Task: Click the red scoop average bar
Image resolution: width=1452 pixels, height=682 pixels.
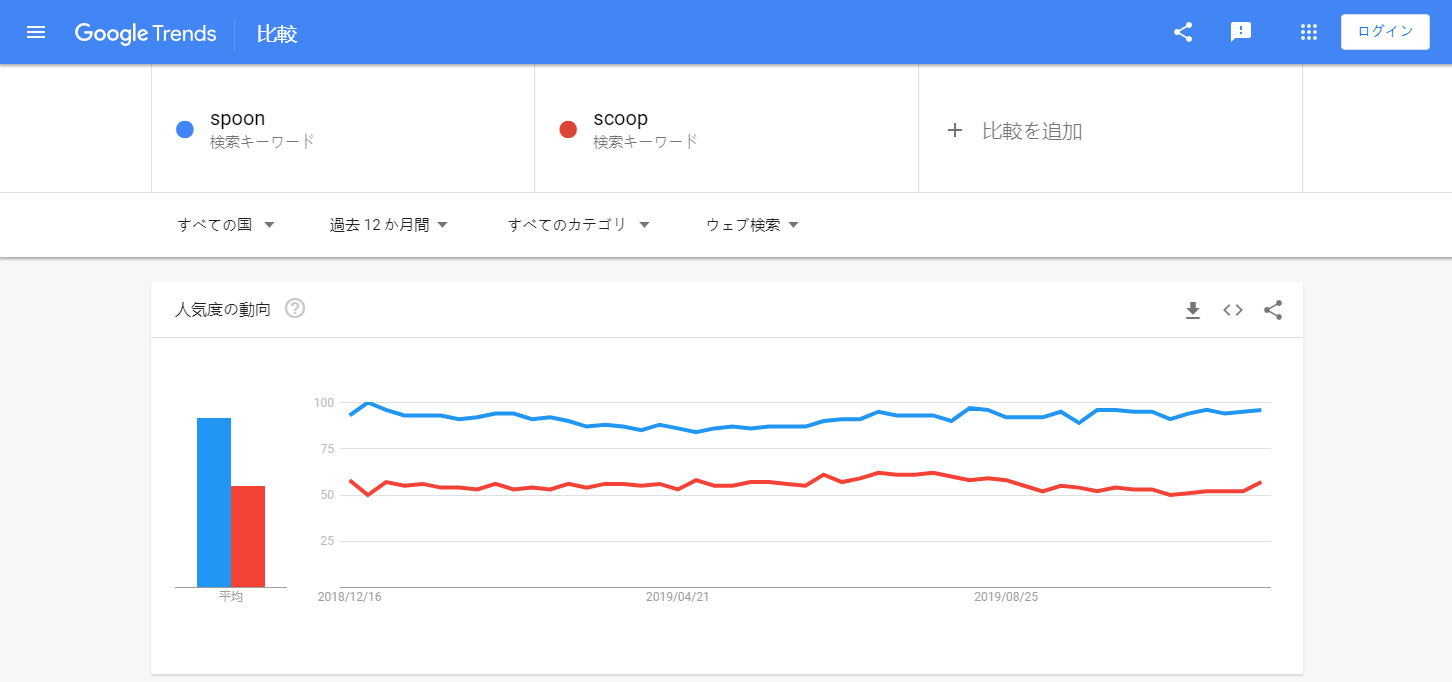Action: 248,536
